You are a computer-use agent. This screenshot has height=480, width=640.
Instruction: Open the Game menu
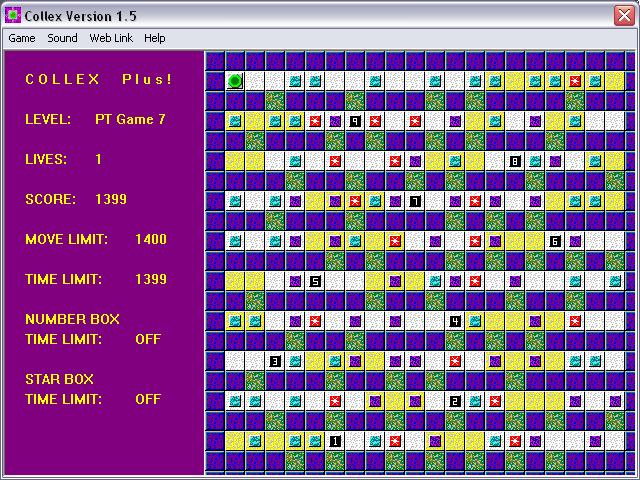tap(22, 38)
